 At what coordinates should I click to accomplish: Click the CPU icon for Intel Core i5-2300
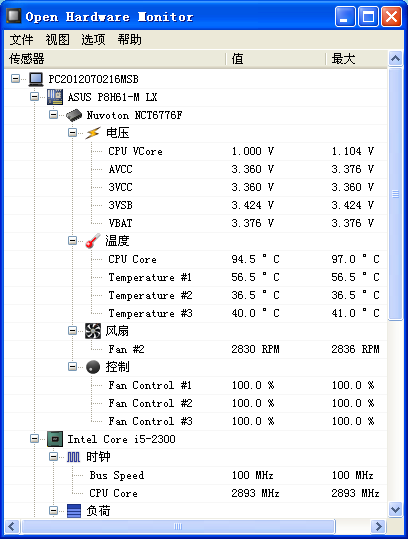click(x=55, y=439)
